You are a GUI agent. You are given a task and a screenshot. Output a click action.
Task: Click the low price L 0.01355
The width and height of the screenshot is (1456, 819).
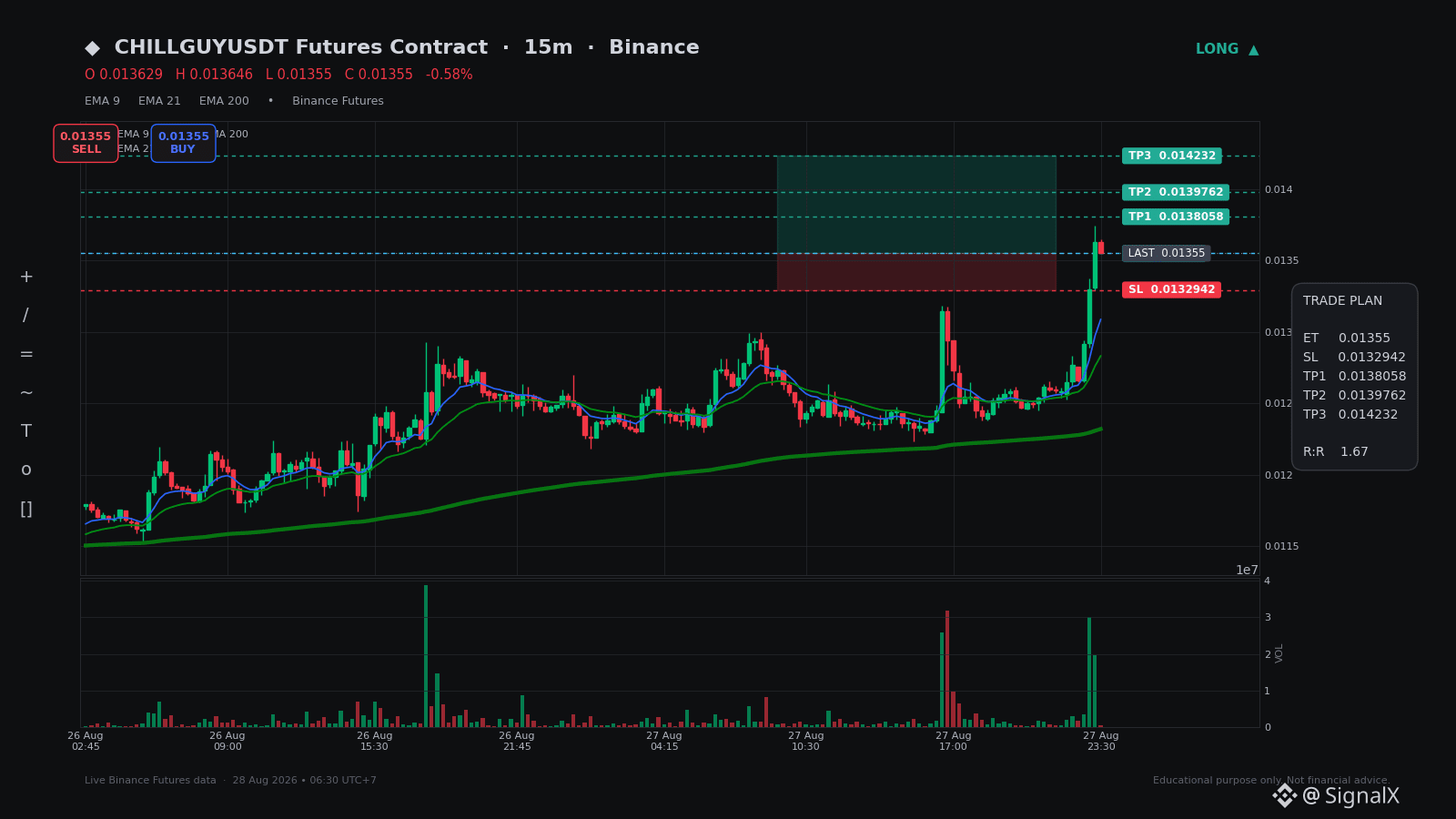[x=298, y=75]
